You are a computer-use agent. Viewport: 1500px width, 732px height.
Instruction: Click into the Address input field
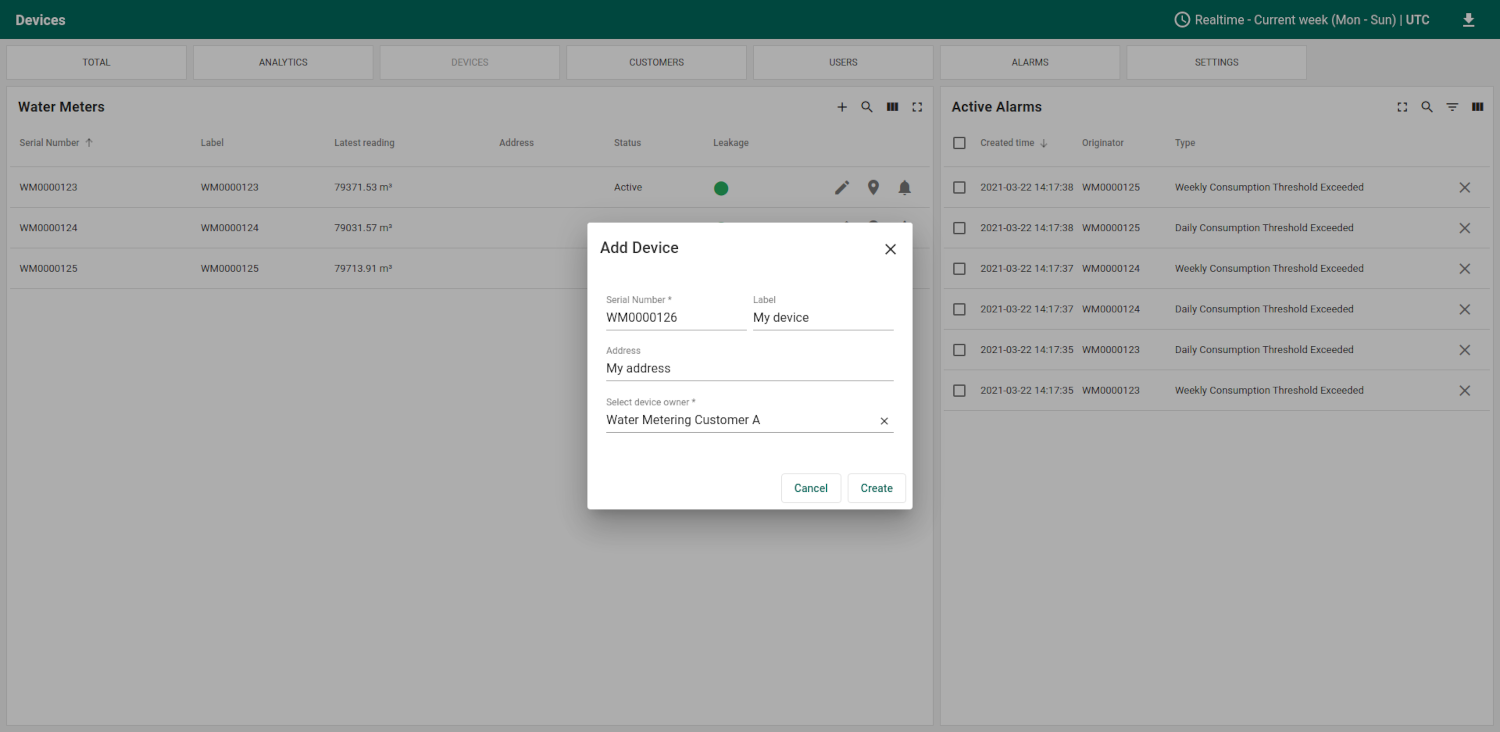coord(748,368)
